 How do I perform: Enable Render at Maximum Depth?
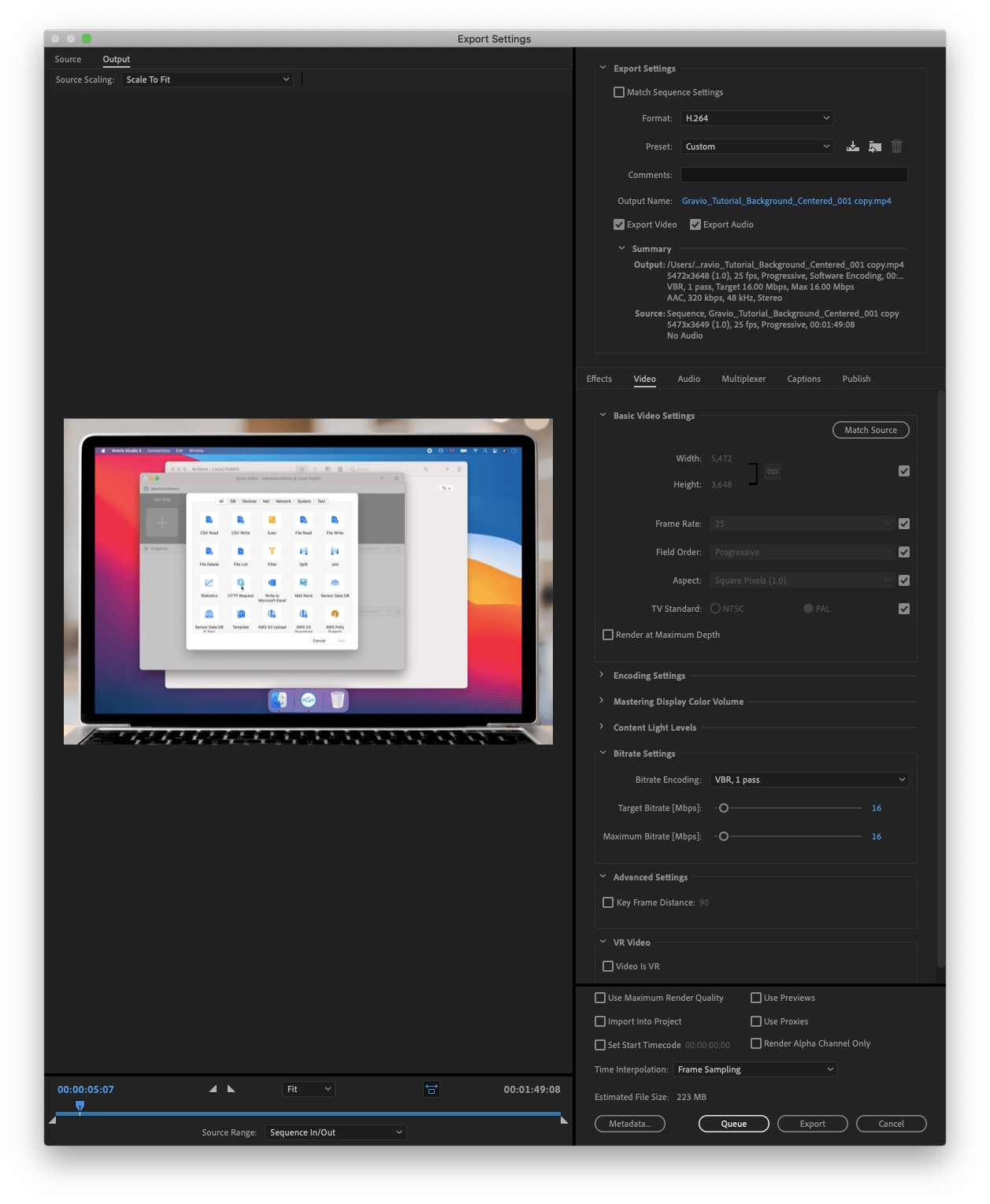(607, 635)
